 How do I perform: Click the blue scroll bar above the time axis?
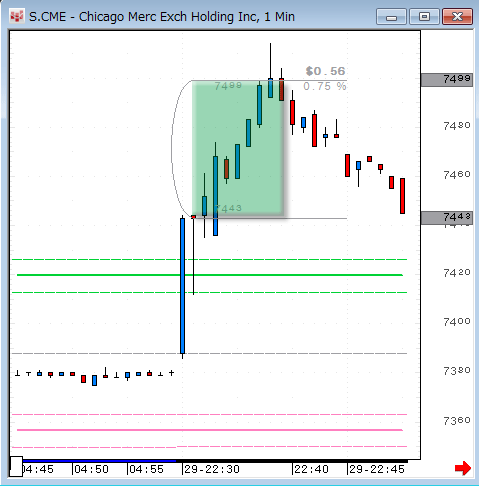pyautogui.click(x=99, y=461)
